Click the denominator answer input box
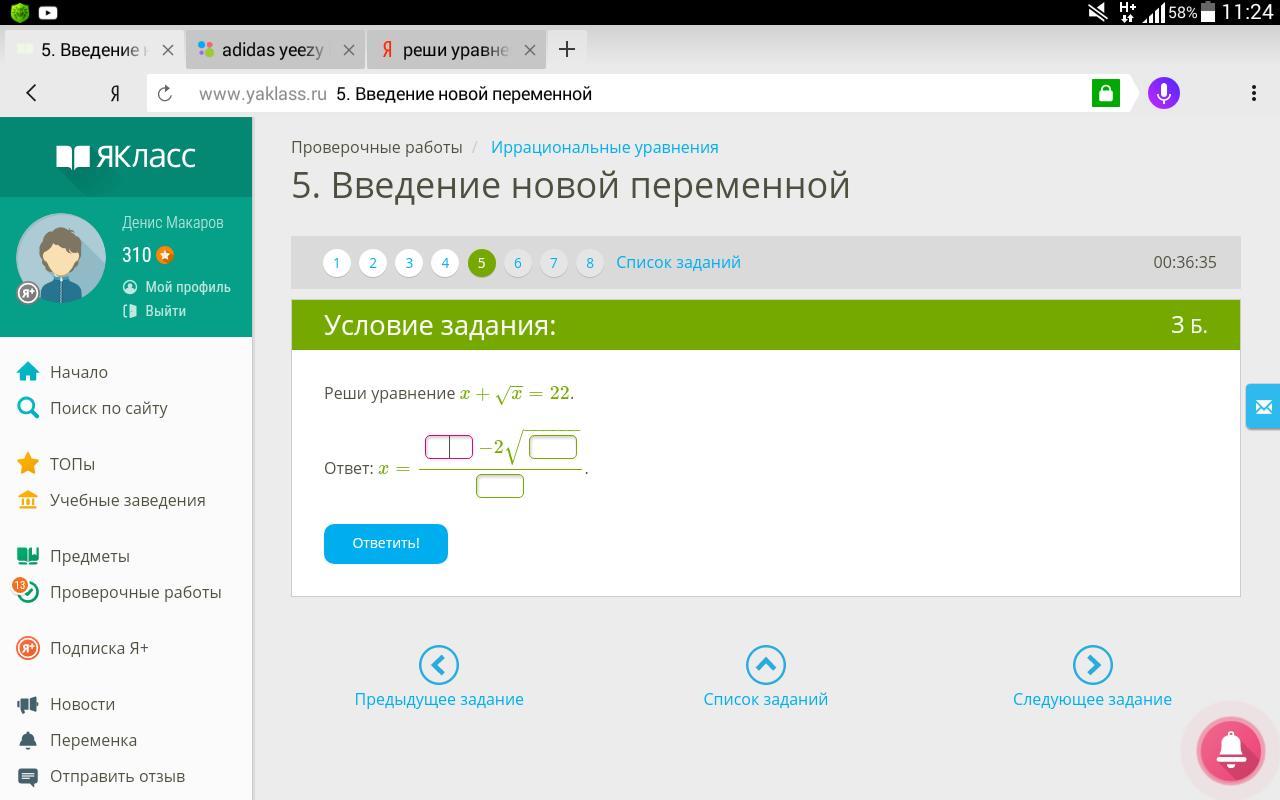Viewport: 1280px width, 800px height. [x=500, y=486]
